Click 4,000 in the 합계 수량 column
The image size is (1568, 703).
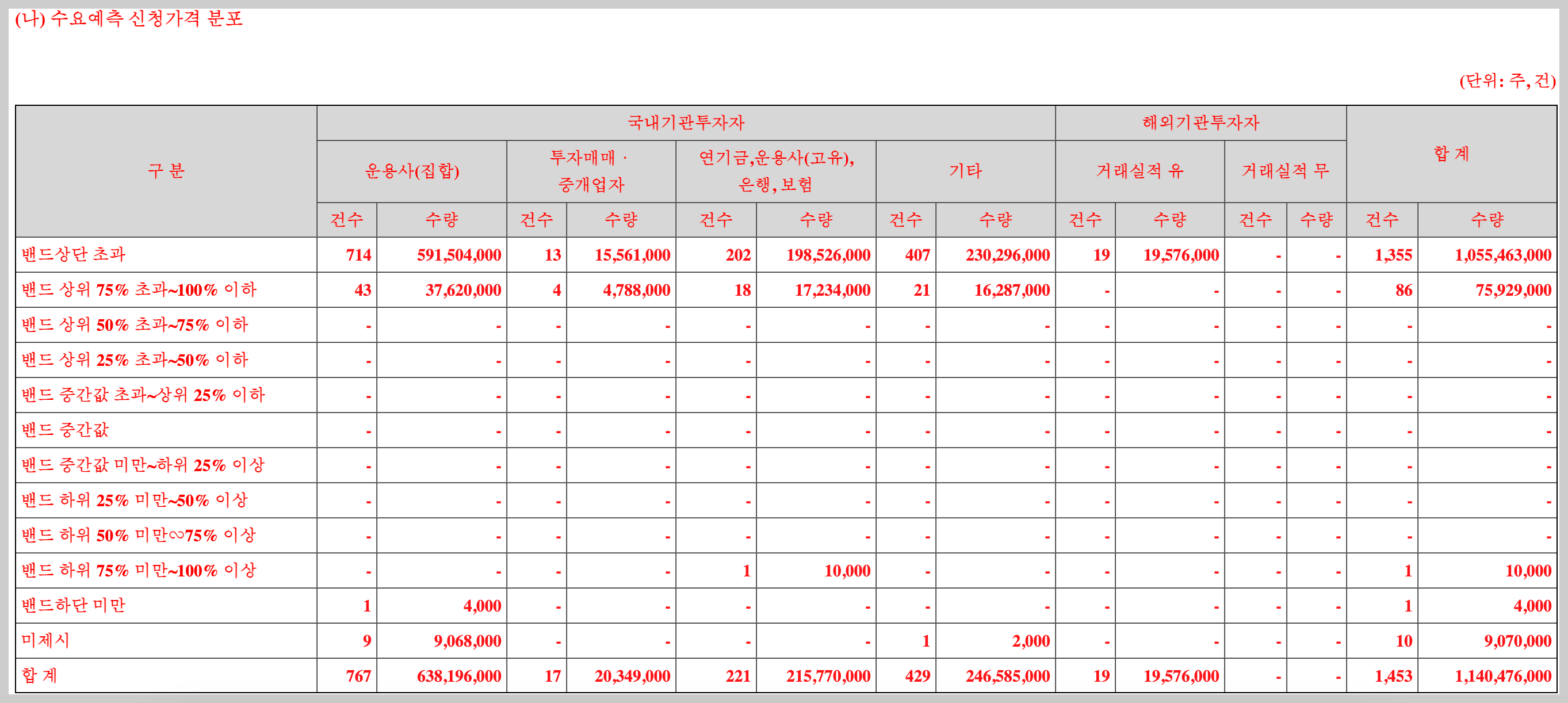pyautogui.click(x=1533, y=606)
